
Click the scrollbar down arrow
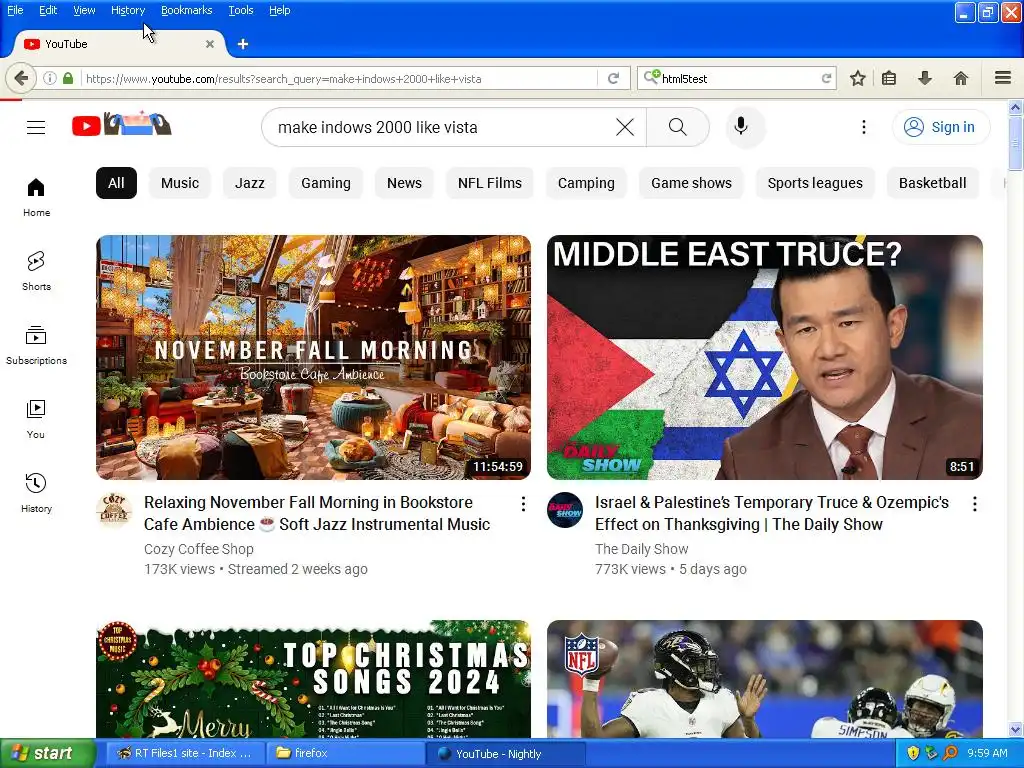pos(1016,729)
